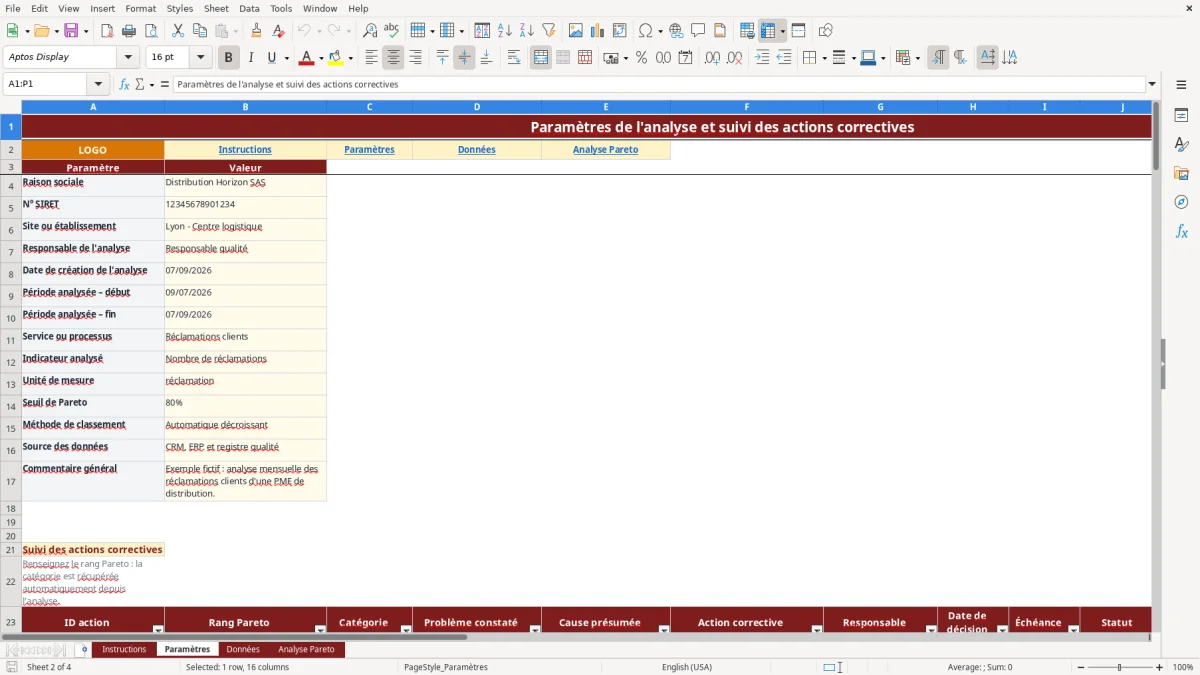Open the Underline style dropdown arrow
The image size is (1200, 675).
pyautogui.click(x=286, y=58)
